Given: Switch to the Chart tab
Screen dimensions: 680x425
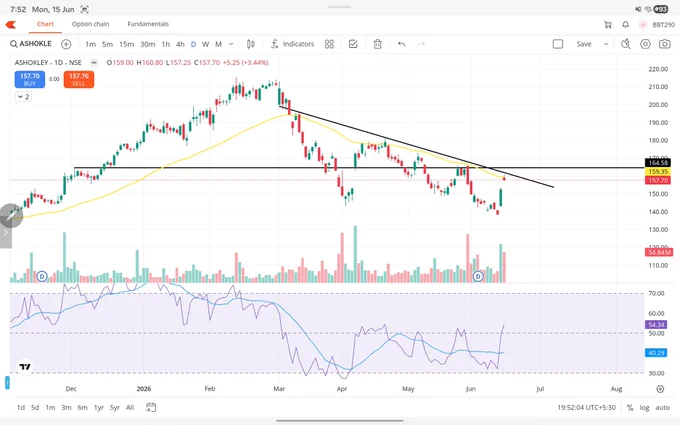Looking at the screenshot, I should [45, 24].
